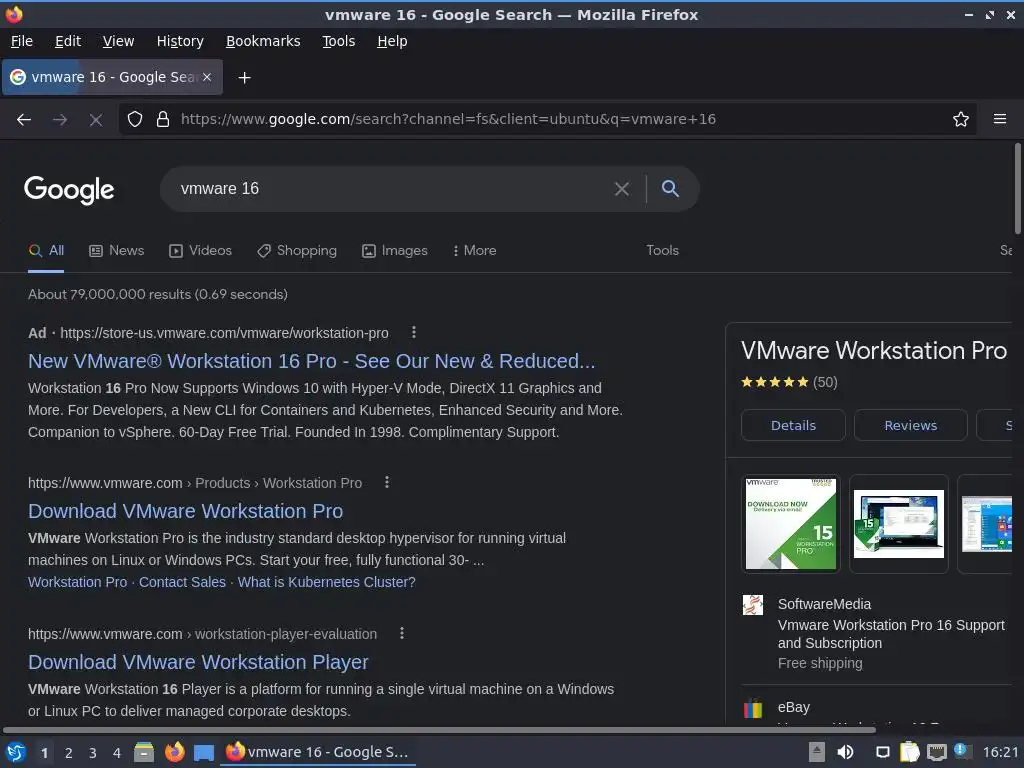Click the 16:21 taskbar clock
The height and width of the screenshot is (768, 1024).
coord(1000,752)
